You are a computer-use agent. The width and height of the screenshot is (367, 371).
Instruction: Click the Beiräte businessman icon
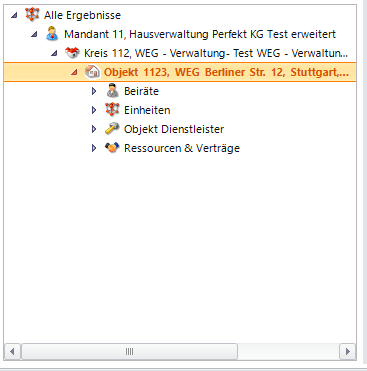(112, 91)
